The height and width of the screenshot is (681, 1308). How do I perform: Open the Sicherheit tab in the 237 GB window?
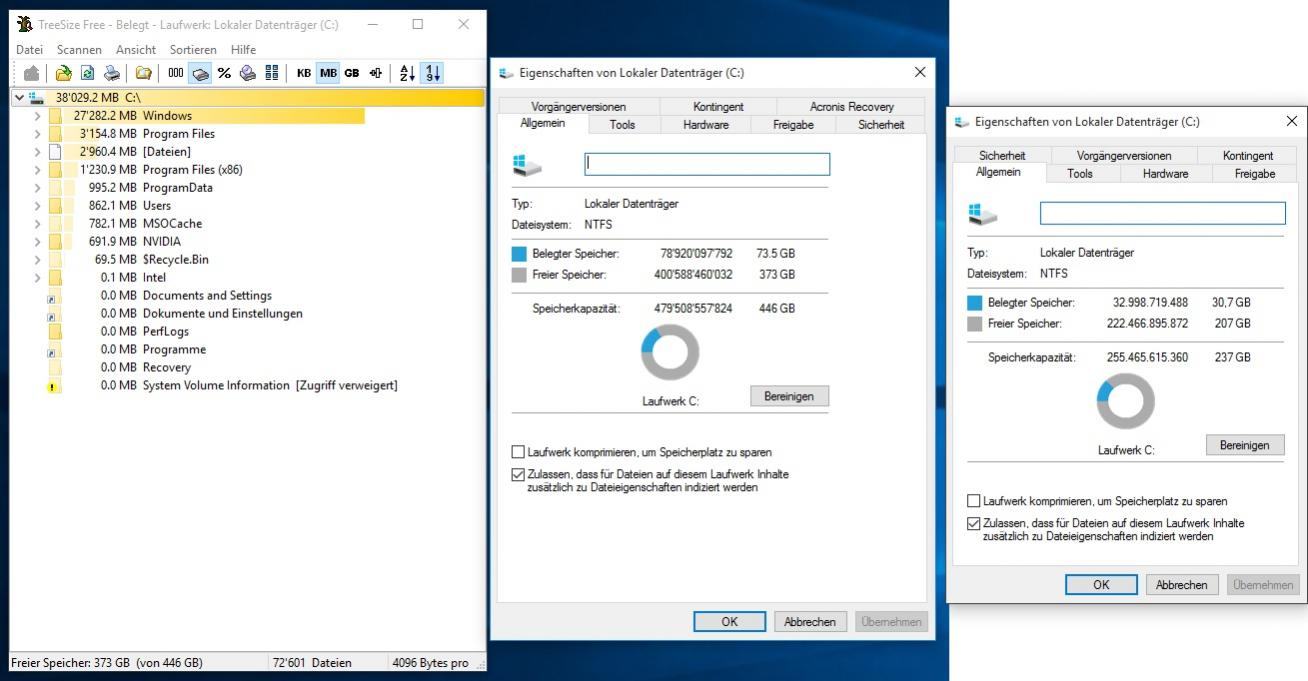pyautogui.click(x=1002, y=156)
